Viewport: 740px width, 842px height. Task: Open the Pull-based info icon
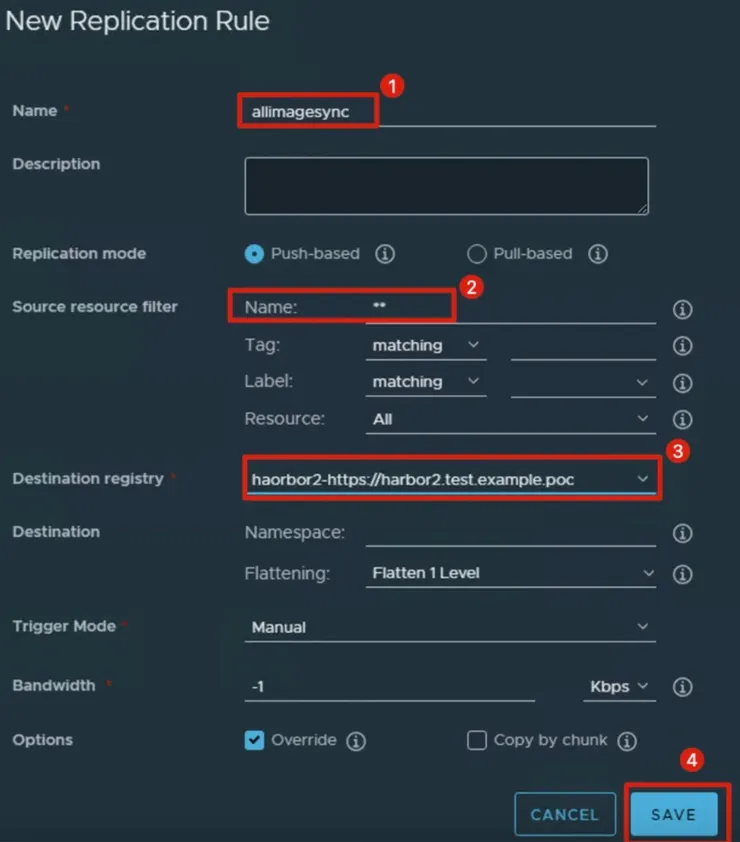click(598, 253)
